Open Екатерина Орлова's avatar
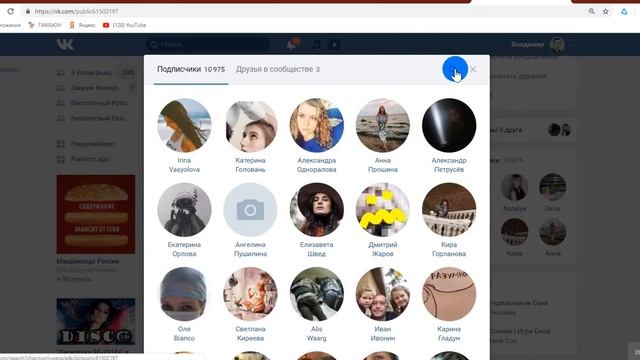The image size is (640, 360). 184,209
